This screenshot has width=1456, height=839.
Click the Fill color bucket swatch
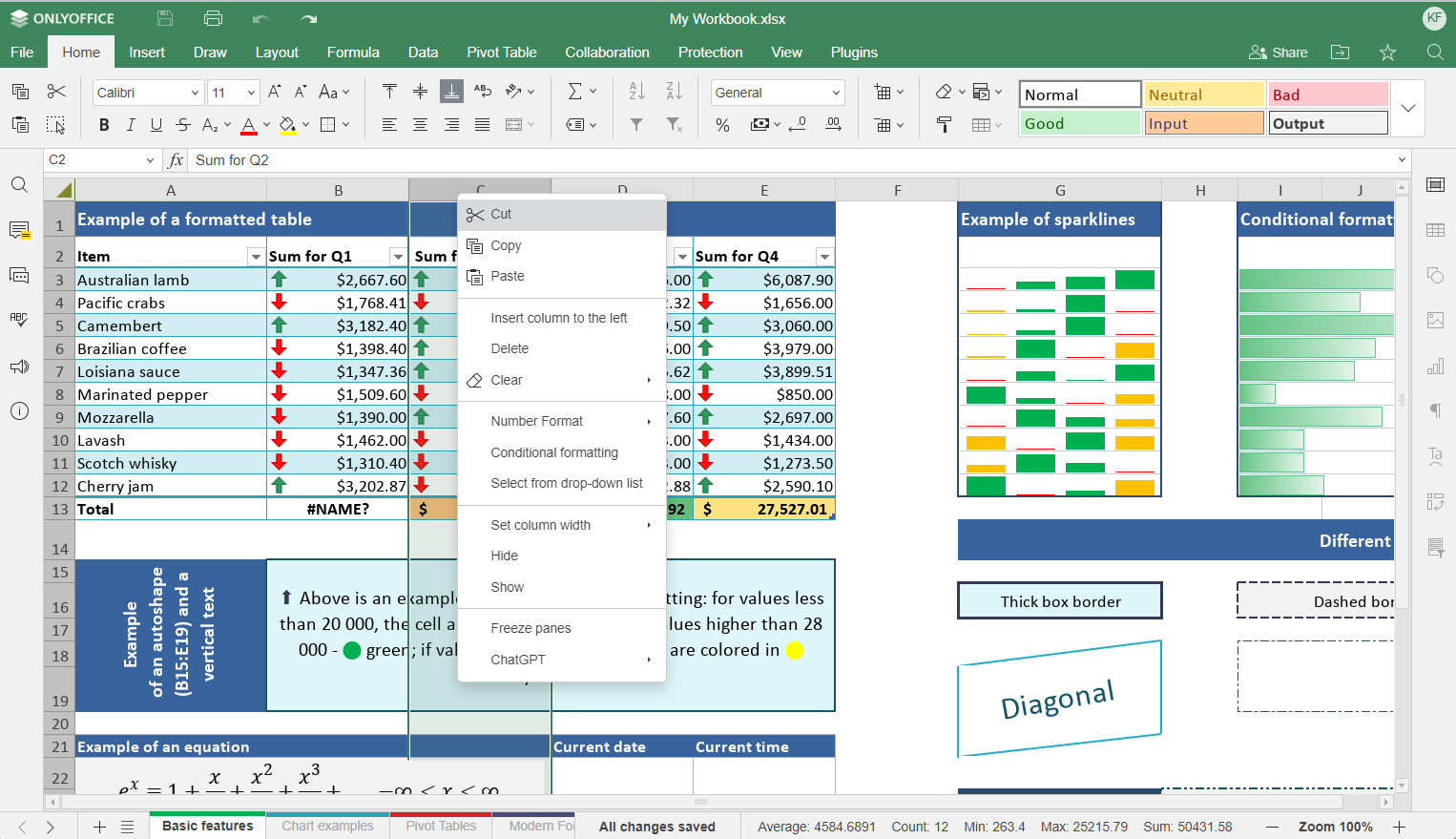287,124
